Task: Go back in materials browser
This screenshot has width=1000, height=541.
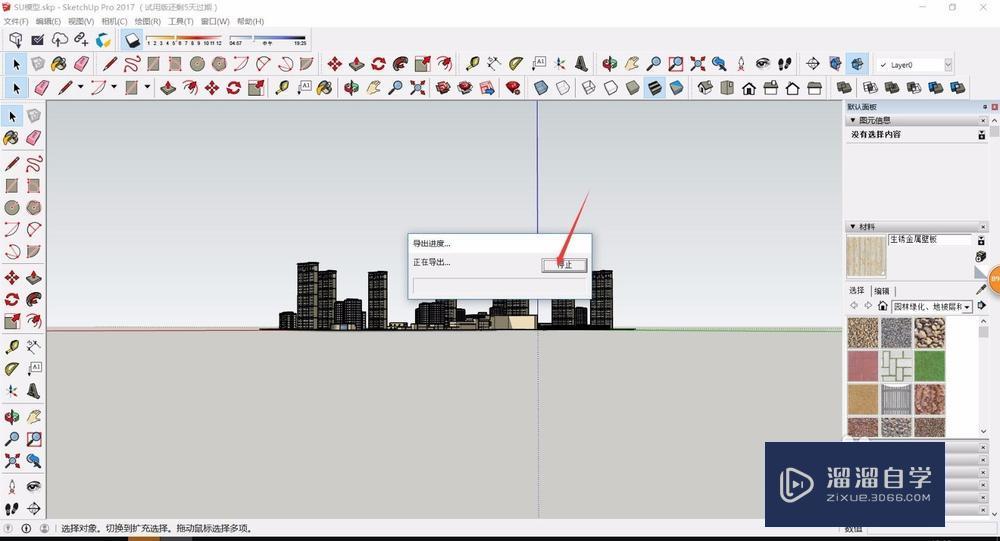Action: [854, 306]
